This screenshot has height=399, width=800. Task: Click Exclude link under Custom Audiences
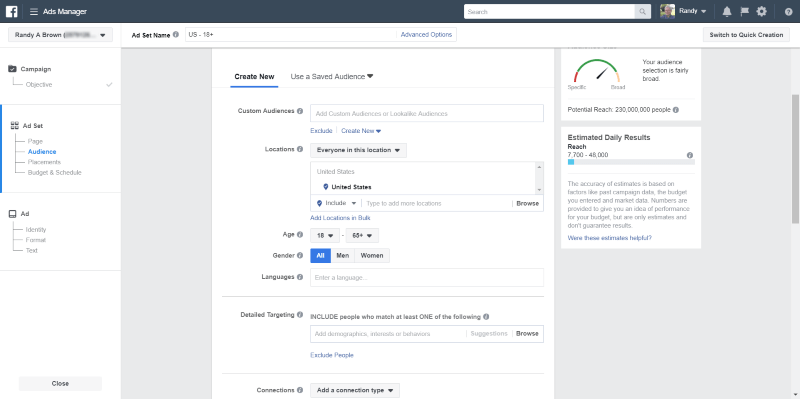coord(321,131)
